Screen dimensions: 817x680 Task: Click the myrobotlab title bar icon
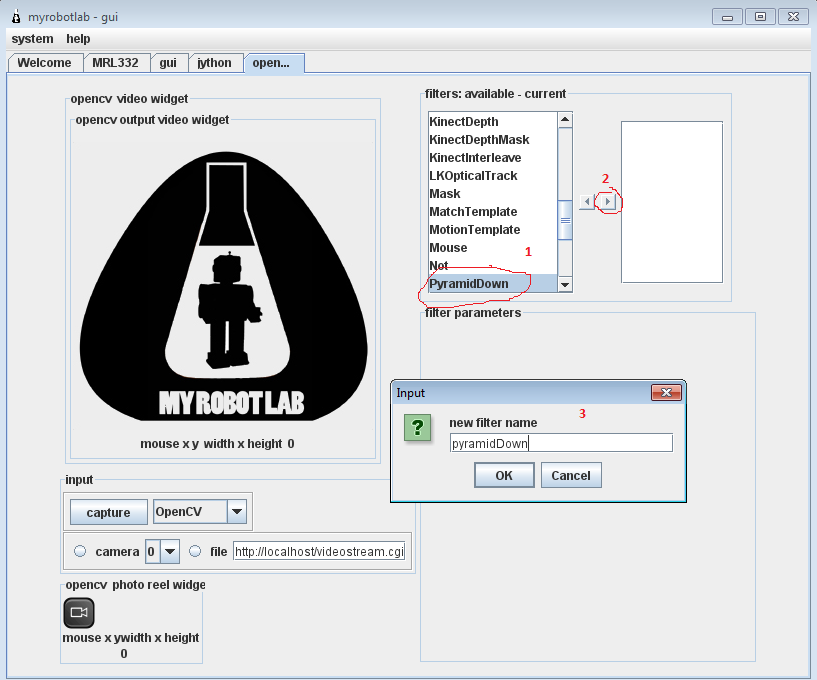[x=16, y=17]
